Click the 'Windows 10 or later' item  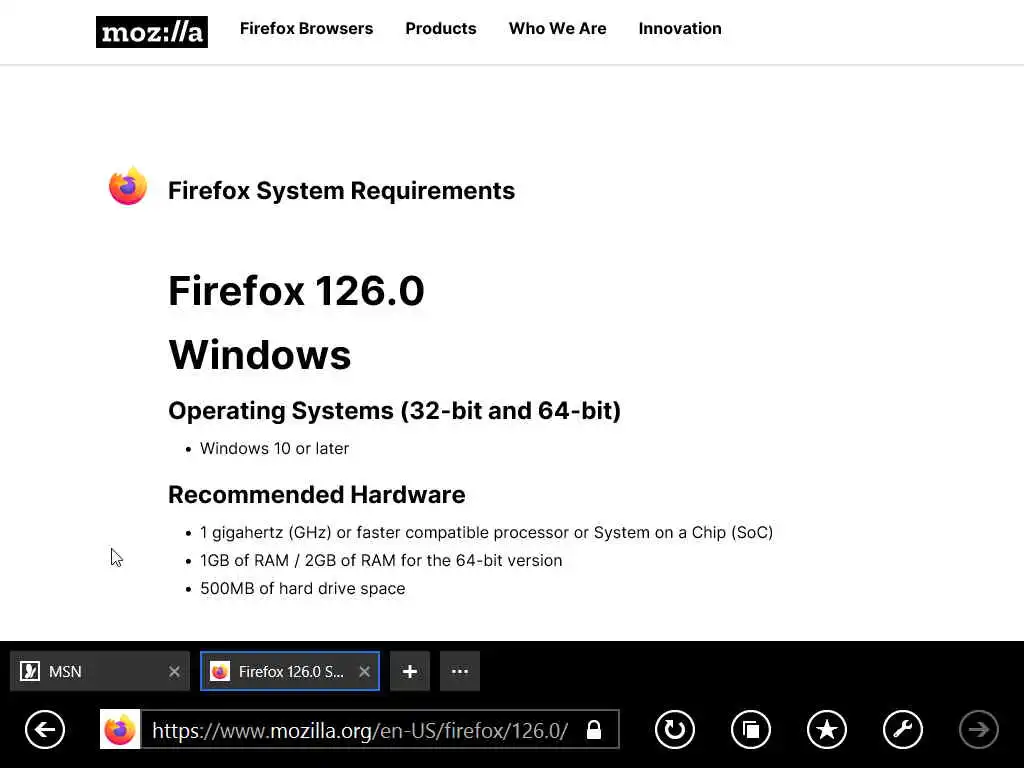point(274,449)
